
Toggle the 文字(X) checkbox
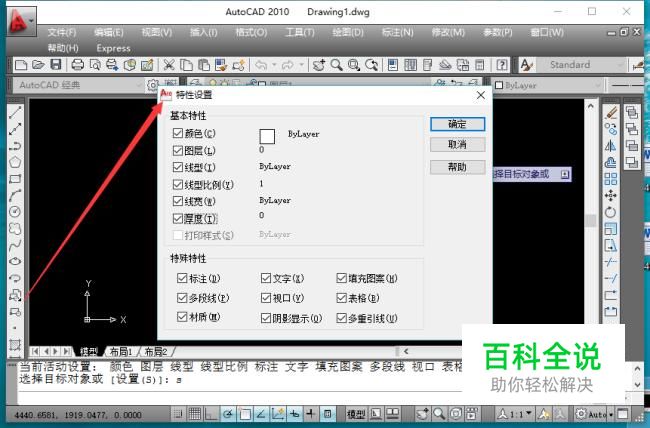(x=266, y=278)
